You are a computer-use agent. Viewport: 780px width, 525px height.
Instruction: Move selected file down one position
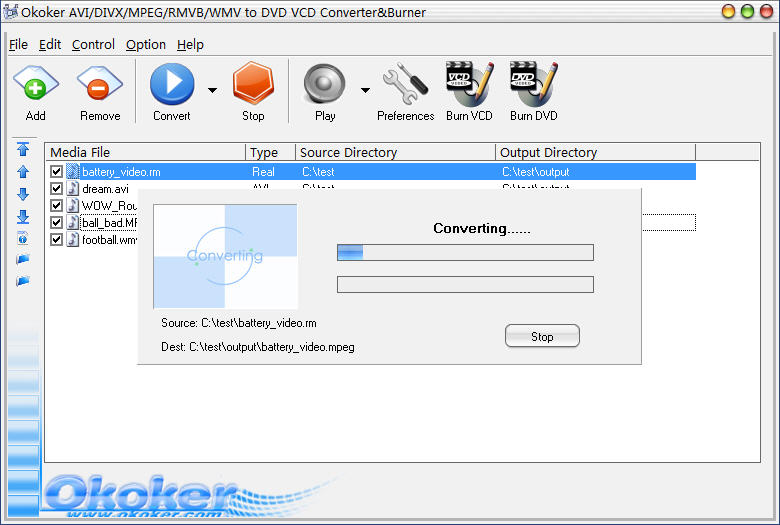[23, 194]
